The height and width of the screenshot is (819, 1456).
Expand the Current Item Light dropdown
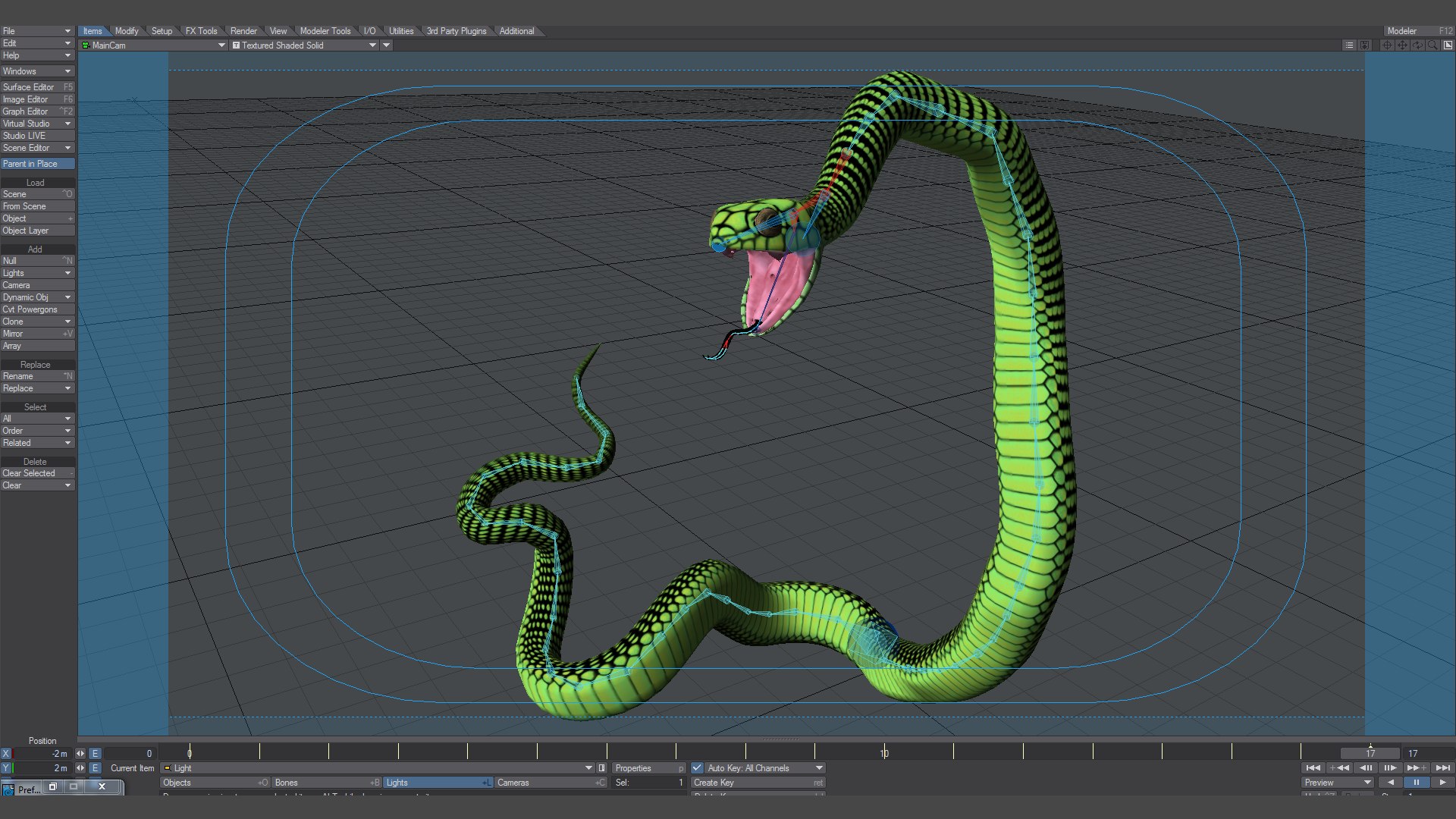click(x=378, y=768)
